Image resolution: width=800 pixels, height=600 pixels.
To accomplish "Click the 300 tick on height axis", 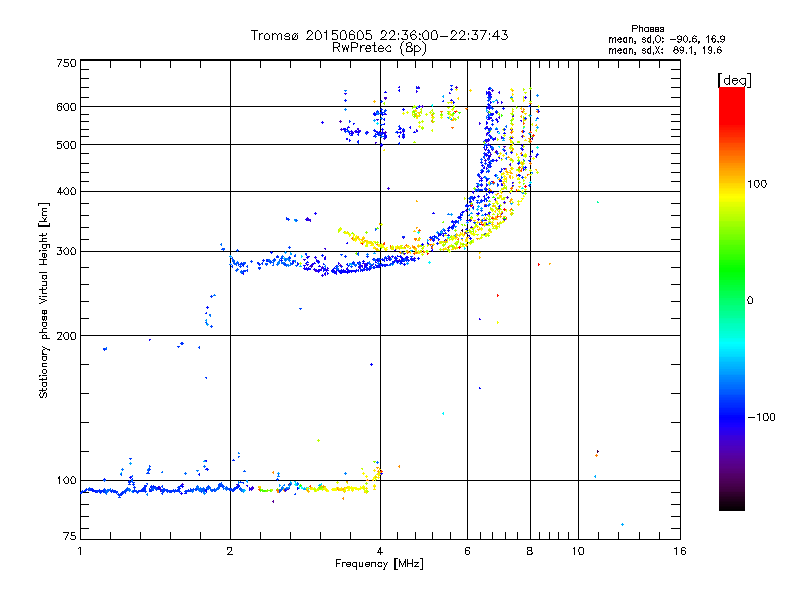I will pyautogui.click(x=66, y=251).
